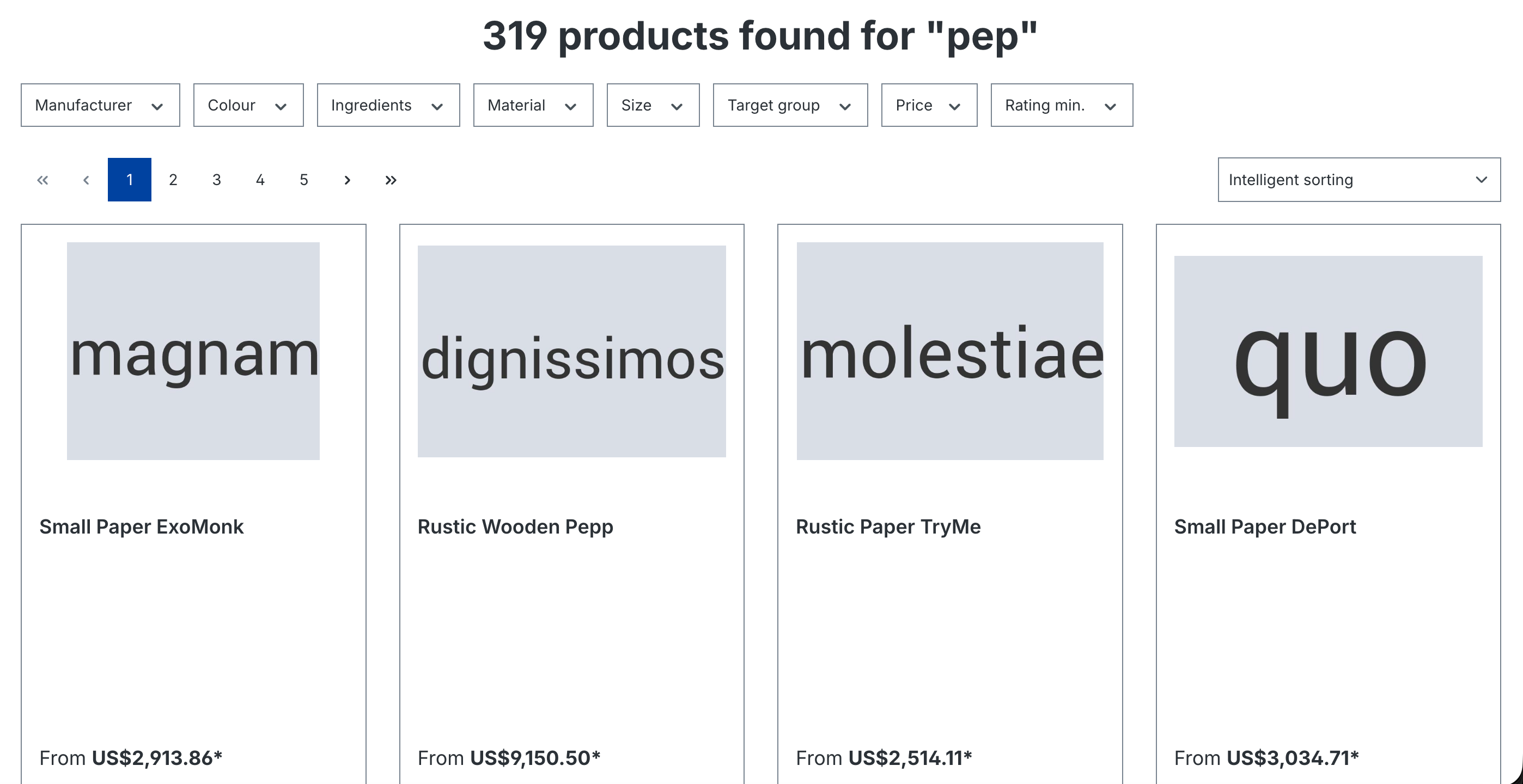
Task: Go to the previous results page
Action: pyautogui.click(x=86, y=180)
